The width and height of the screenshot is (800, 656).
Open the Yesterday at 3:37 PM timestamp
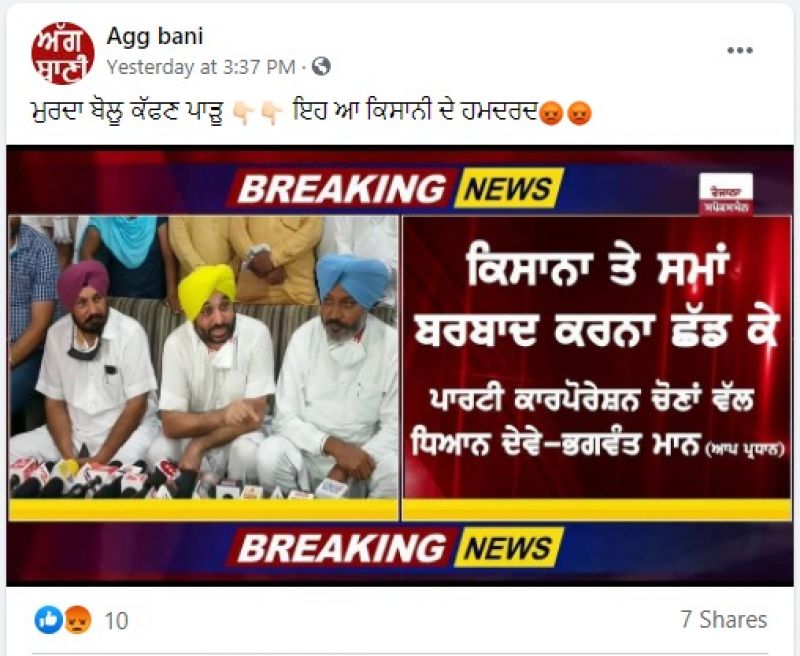point(201,67)
